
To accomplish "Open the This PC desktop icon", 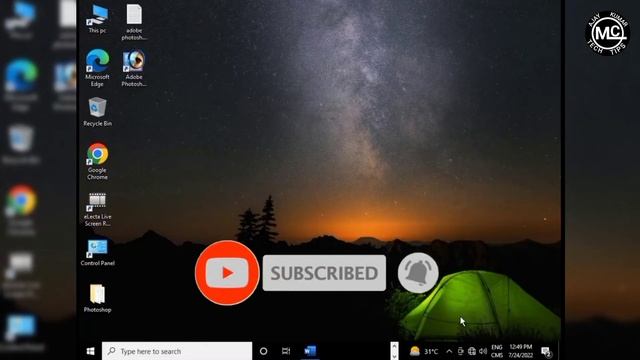I will [x=97, y=19].
